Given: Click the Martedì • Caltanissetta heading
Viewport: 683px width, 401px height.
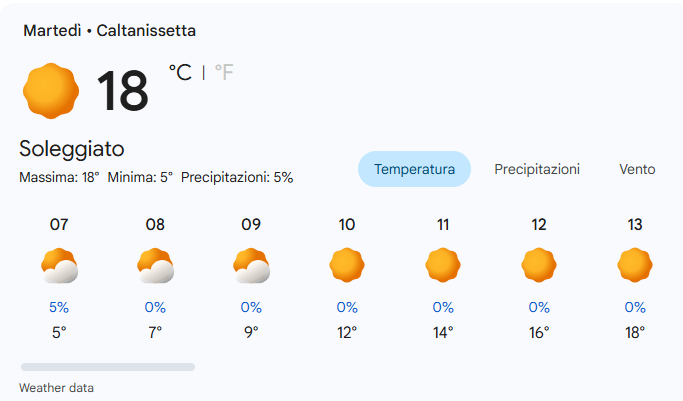Looking at the screenshot, I should [110, 31].
